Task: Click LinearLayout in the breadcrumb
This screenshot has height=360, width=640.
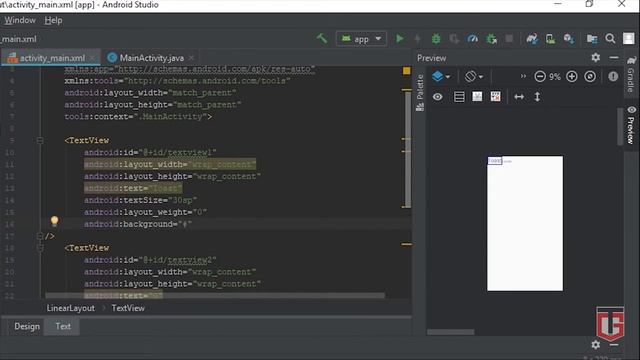Action: 71,308
